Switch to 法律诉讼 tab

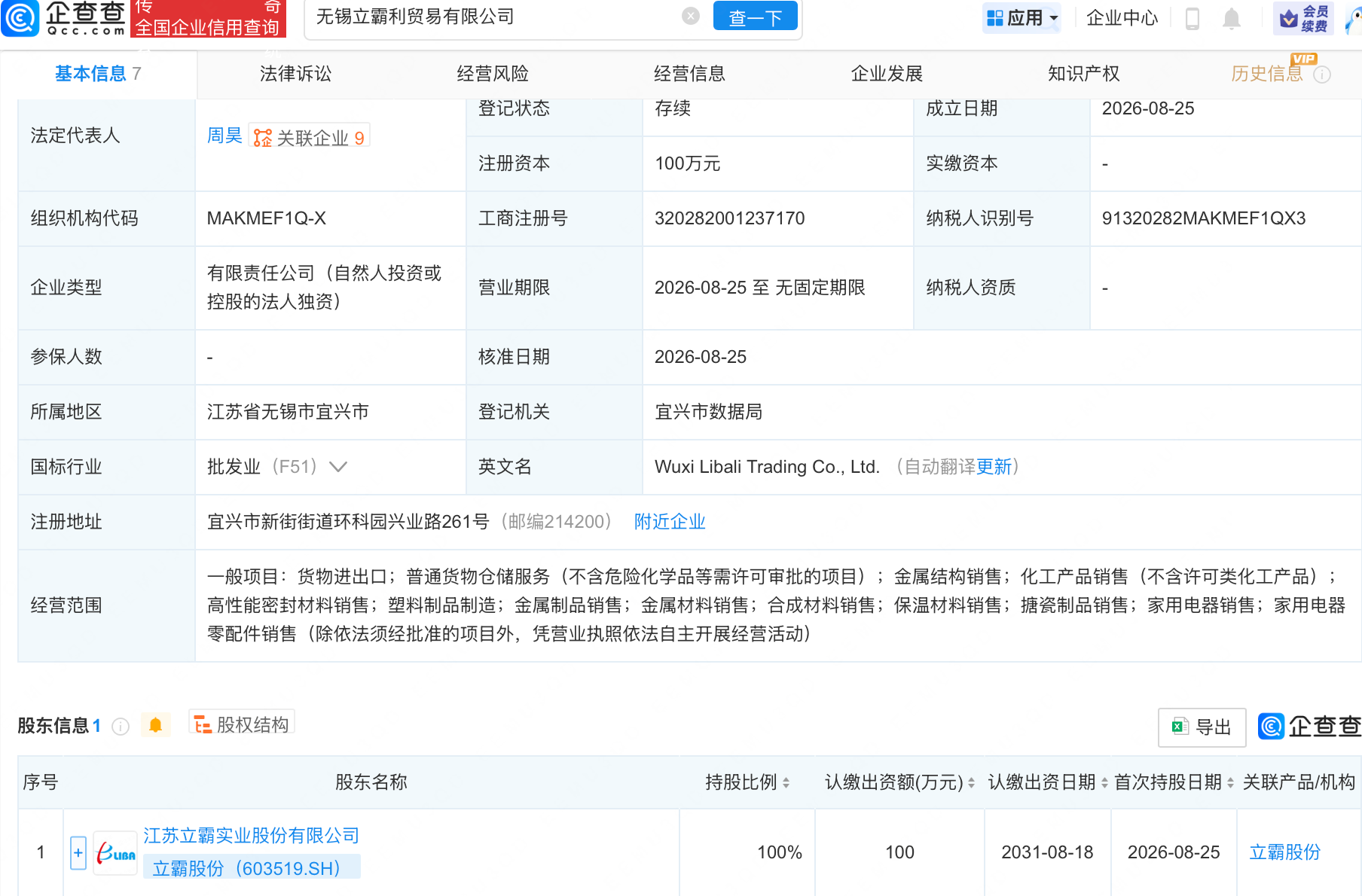click(295, 74)
